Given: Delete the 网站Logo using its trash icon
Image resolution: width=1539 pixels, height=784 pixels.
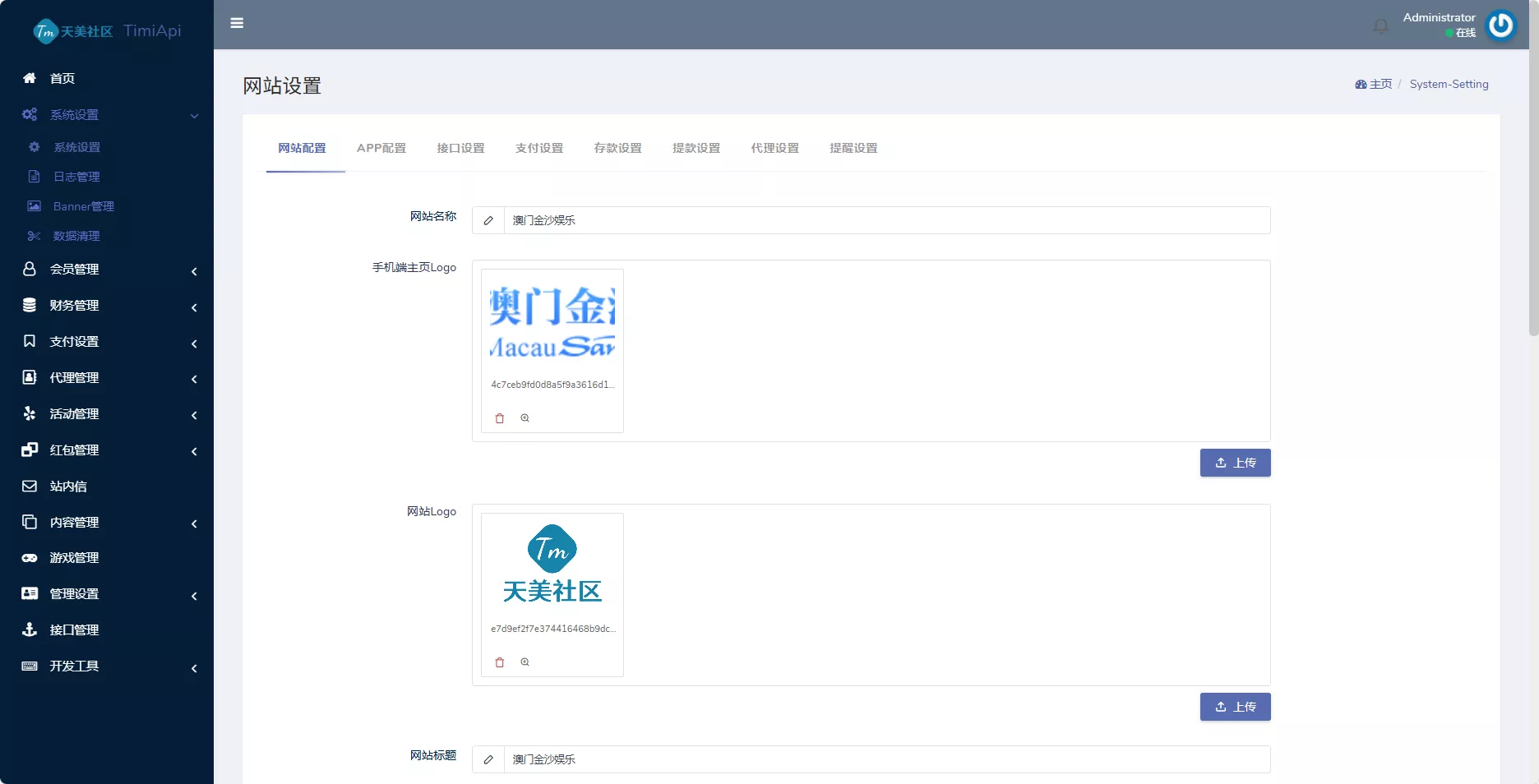Looking at the screenshot, I should (499, 662).
